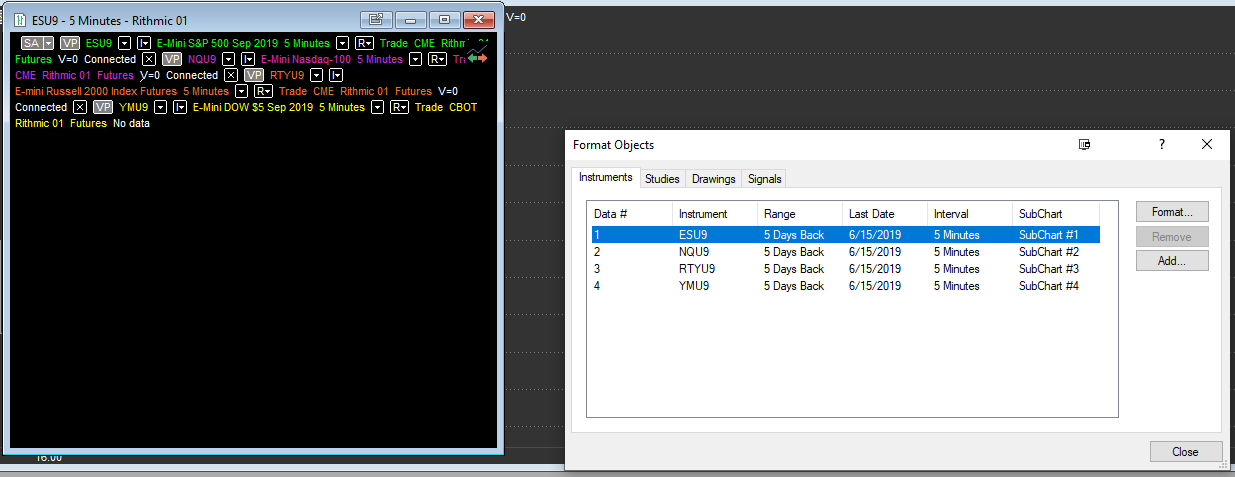Open the interval dropdown after Russell 2000 5 Minutes
The height and width of the screenshot is (477, 1235).
pyautogui.click(x=241, y=91)
